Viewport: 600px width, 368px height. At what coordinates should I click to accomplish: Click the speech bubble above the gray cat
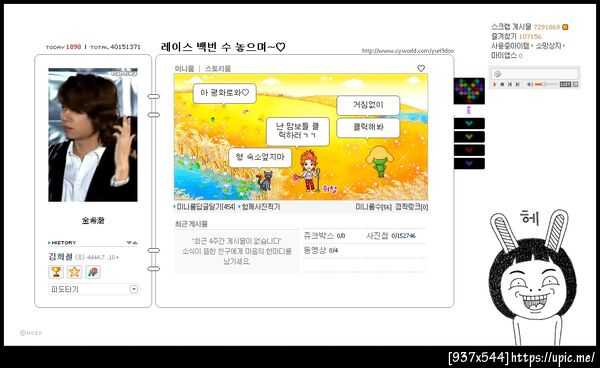pos(260,158)
